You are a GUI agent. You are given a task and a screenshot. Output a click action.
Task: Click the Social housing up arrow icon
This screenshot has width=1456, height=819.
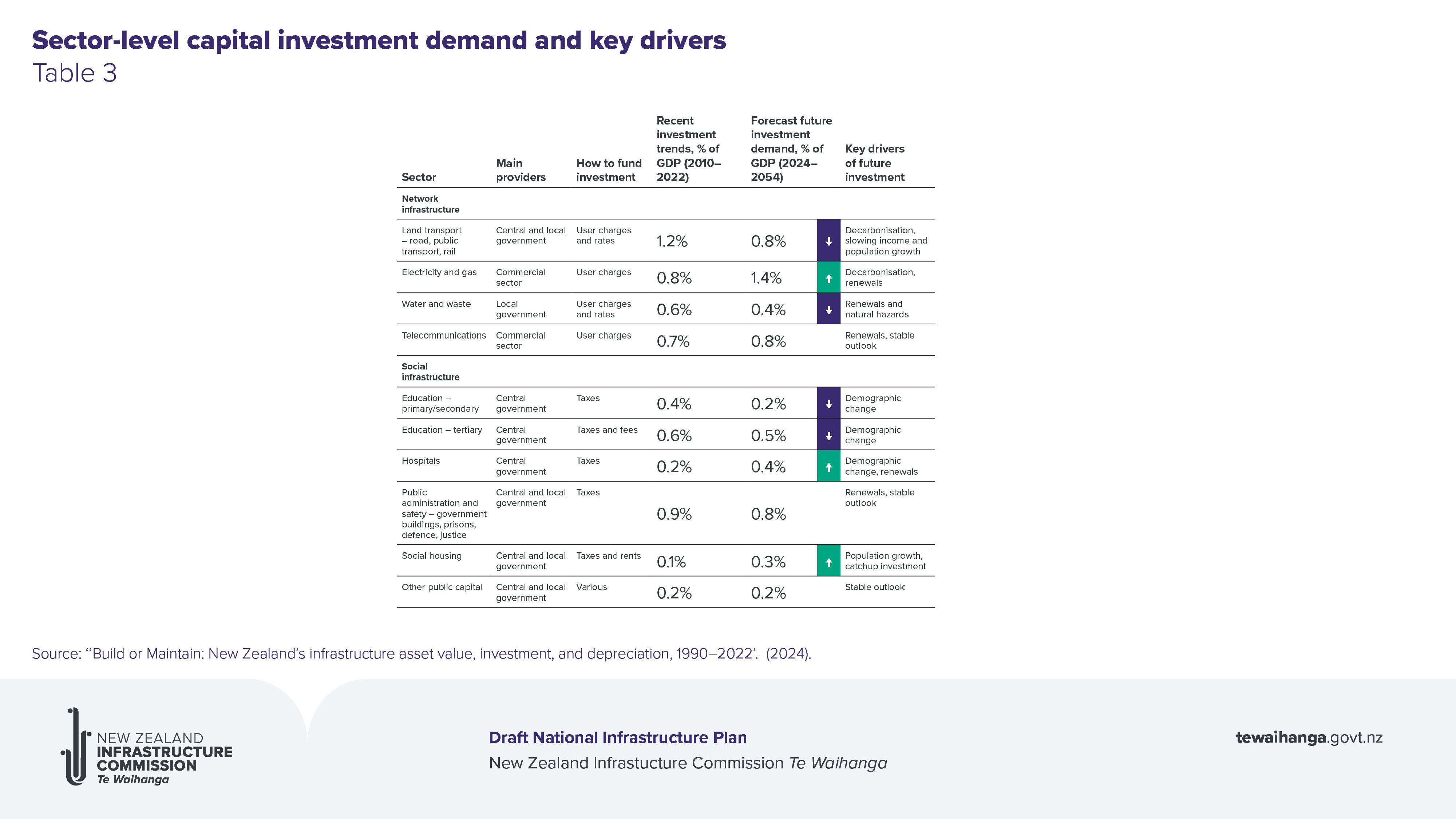pyautogui.click(x=828, y=561)
